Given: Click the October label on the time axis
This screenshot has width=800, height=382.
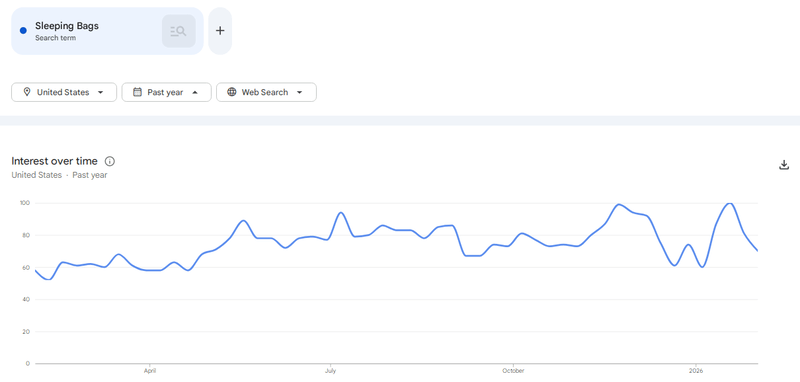Looking at the screenshot, I should [x=513, y=371].
